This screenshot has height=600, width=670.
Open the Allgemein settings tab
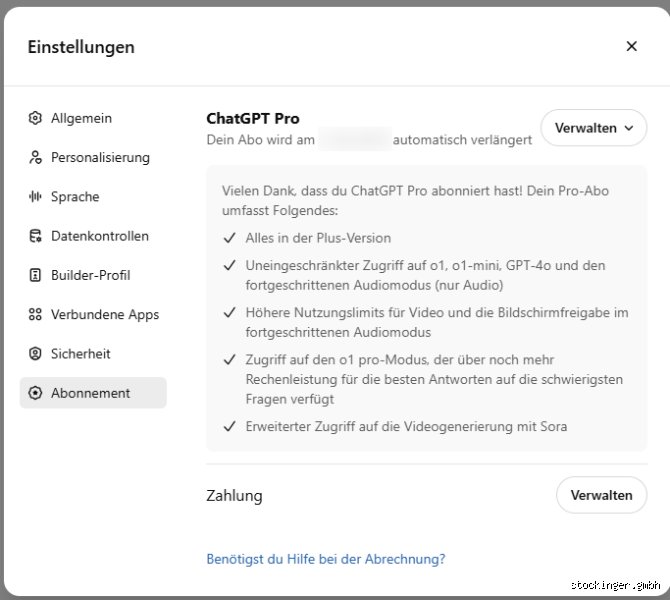coord(93,118)
